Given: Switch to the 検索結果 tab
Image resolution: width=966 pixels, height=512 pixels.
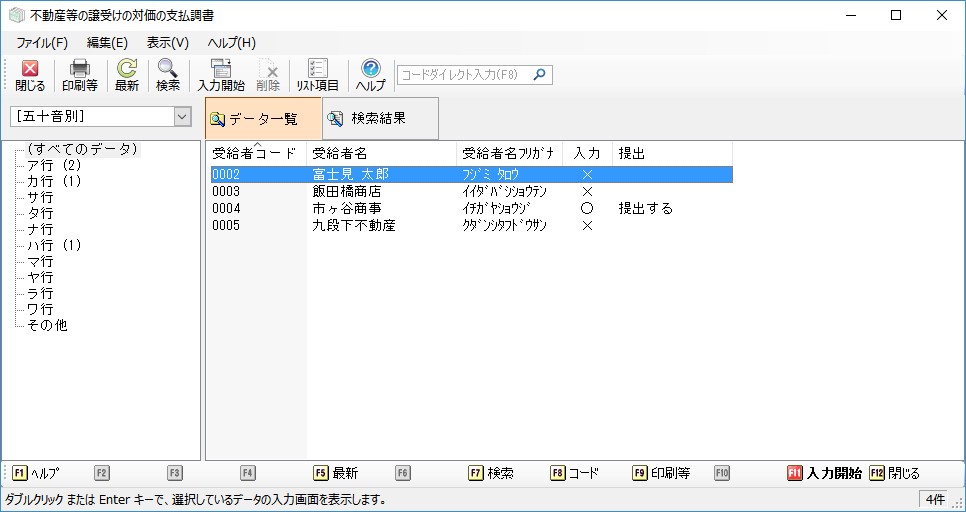Looking at the screenshot, I should (378, 118).
